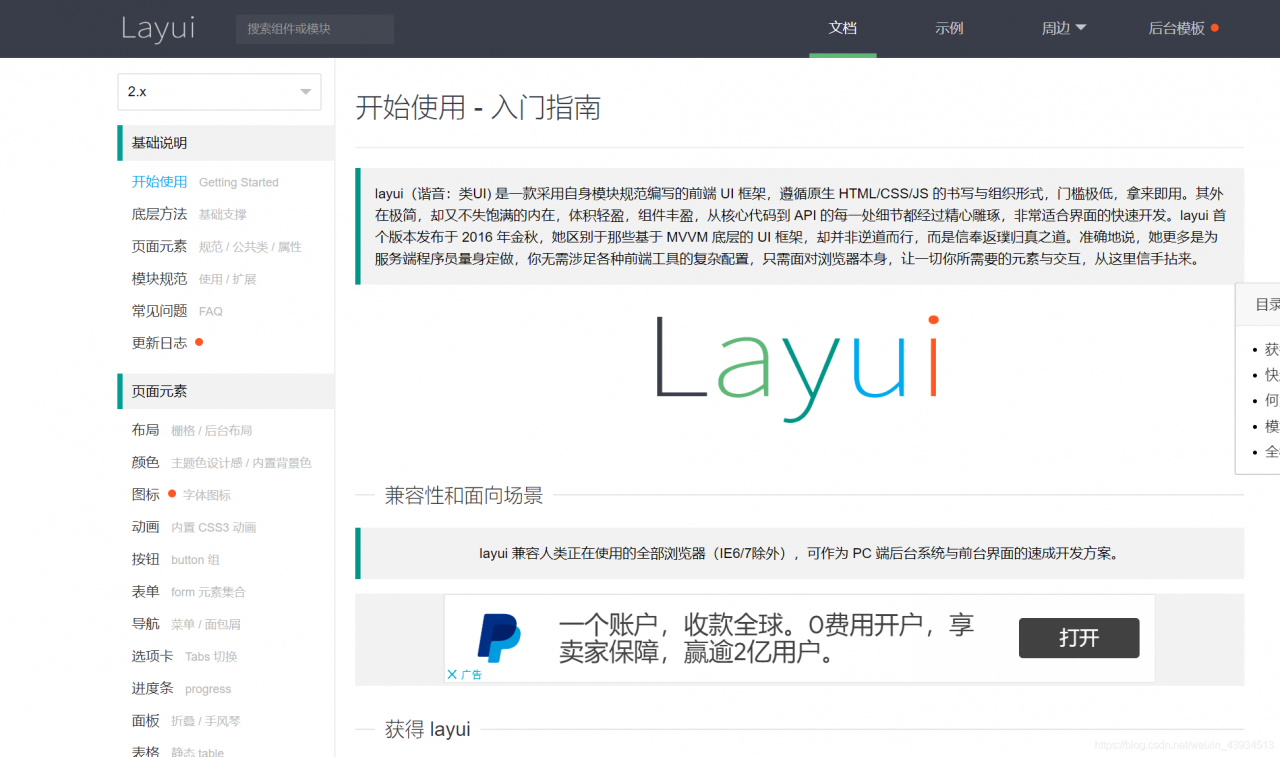Open 动画 内置 CSS3 动画 link
The width and height of the screenshot is (1280, 757).
point(194,527)
